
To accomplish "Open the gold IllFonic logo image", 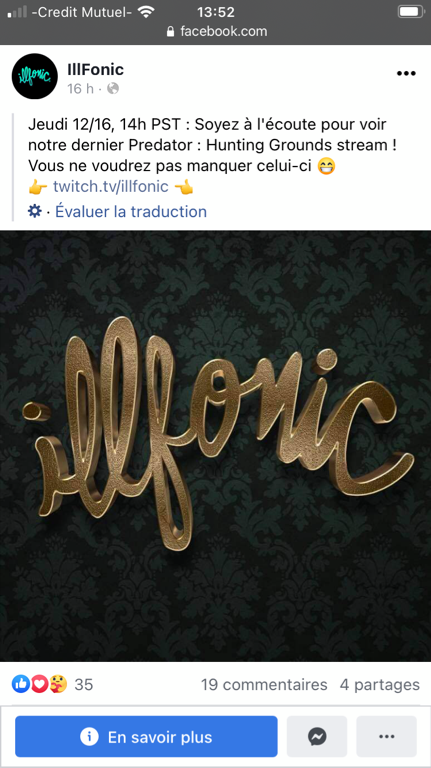I will [216, 446].
